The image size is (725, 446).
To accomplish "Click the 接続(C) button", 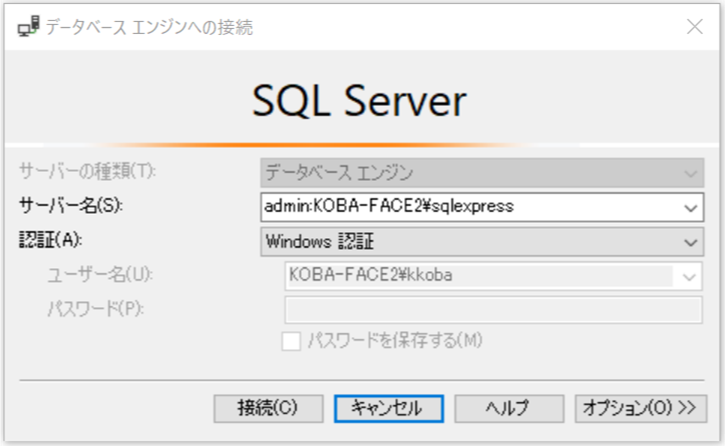I will [268, 408].
